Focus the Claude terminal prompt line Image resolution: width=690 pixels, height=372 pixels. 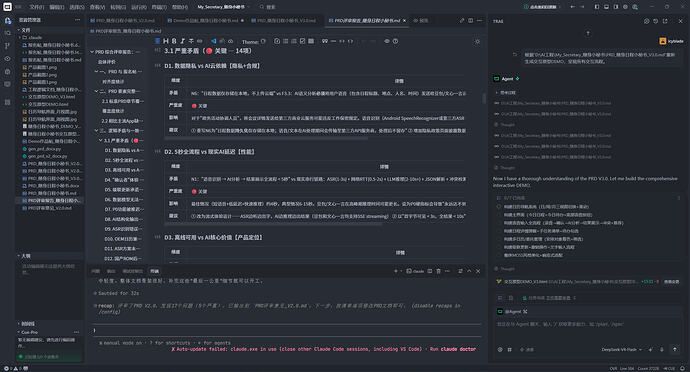pyautogui.click(x=287, y=330)
